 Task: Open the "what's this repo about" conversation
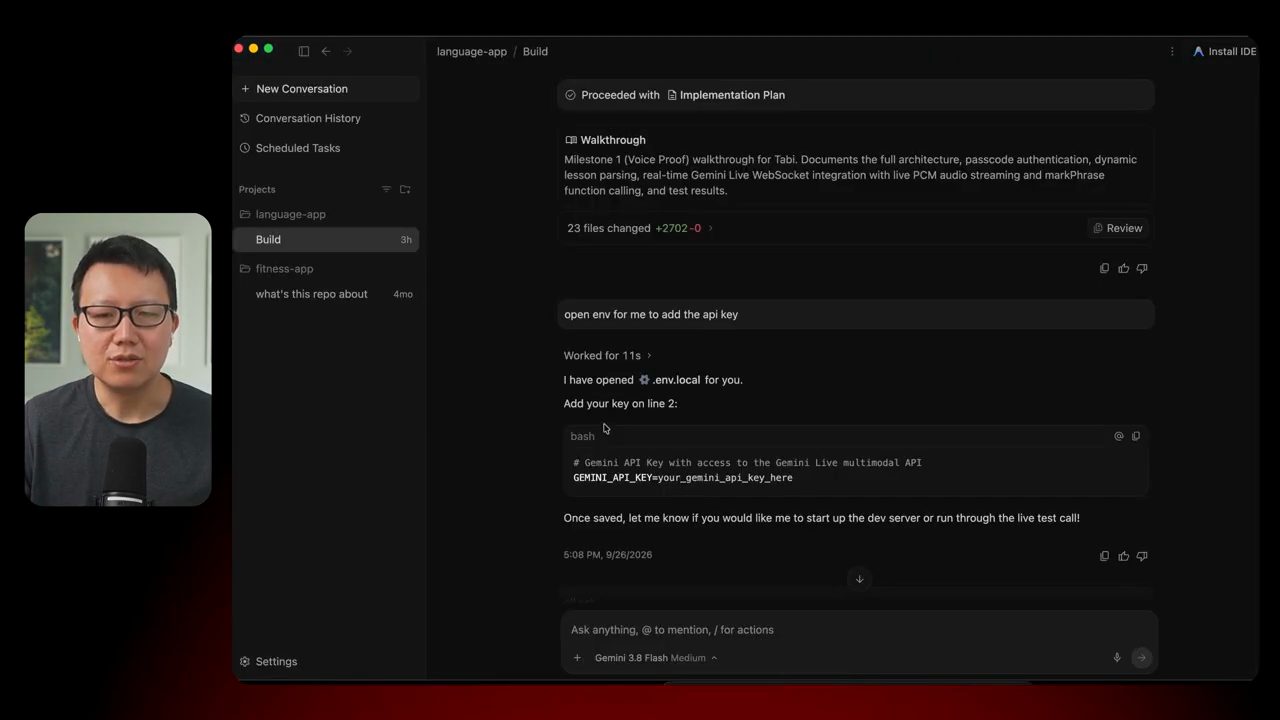(x=326, y=294)
